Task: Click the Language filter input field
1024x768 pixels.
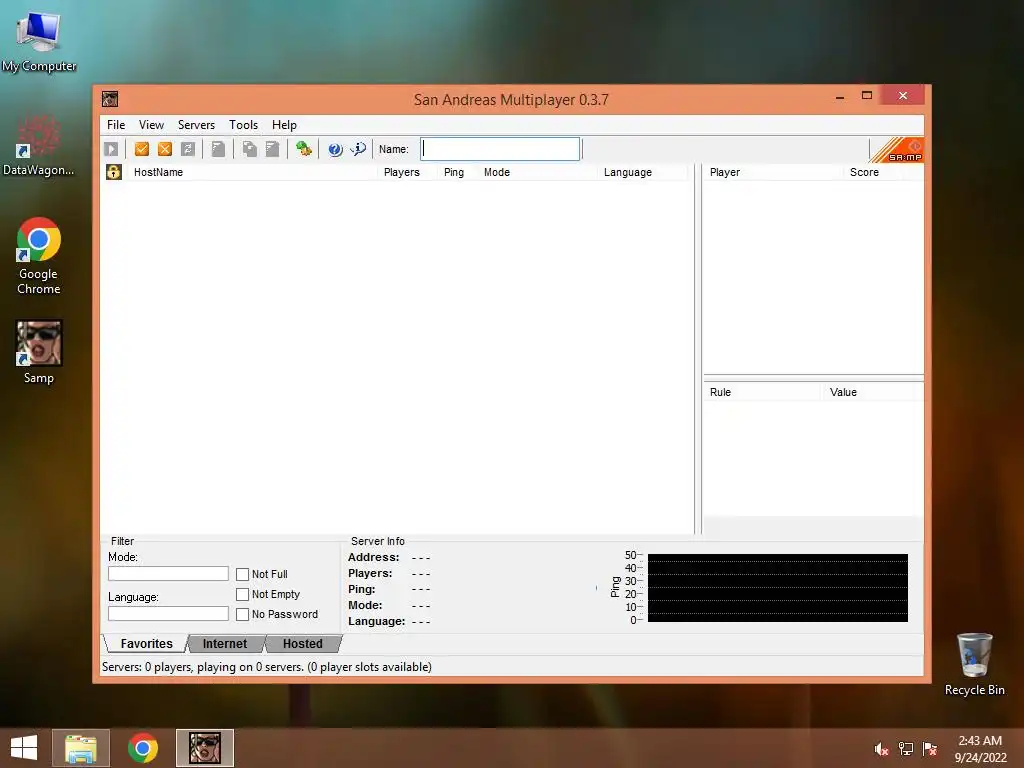Action: point(168,613)
